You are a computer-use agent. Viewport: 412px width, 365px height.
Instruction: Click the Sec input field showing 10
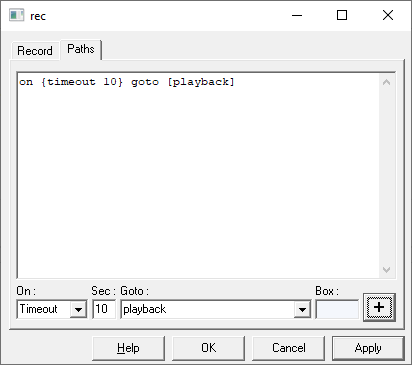coord(104,309)
